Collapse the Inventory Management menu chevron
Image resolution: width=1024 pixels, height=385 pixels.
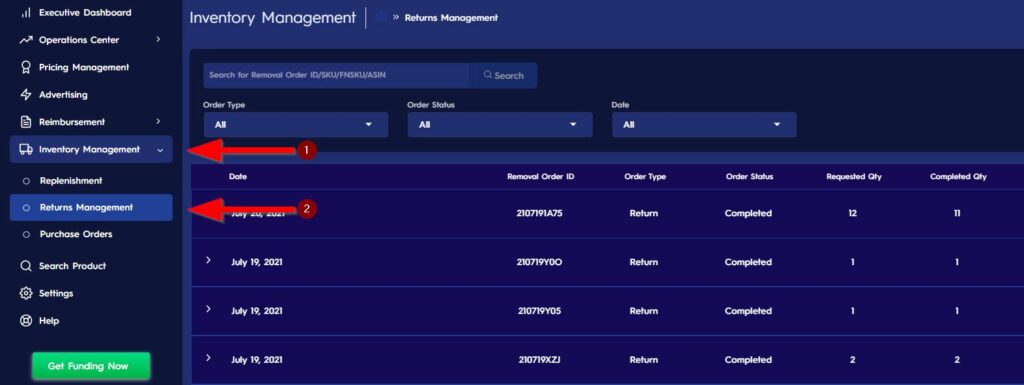point(160,150)
